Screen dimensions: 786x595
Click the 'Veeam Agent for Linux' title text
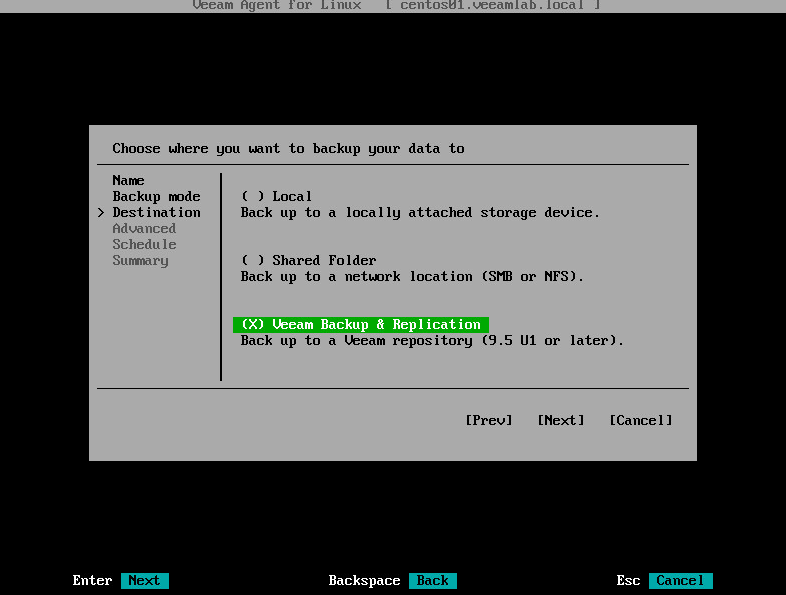point(277,6)
